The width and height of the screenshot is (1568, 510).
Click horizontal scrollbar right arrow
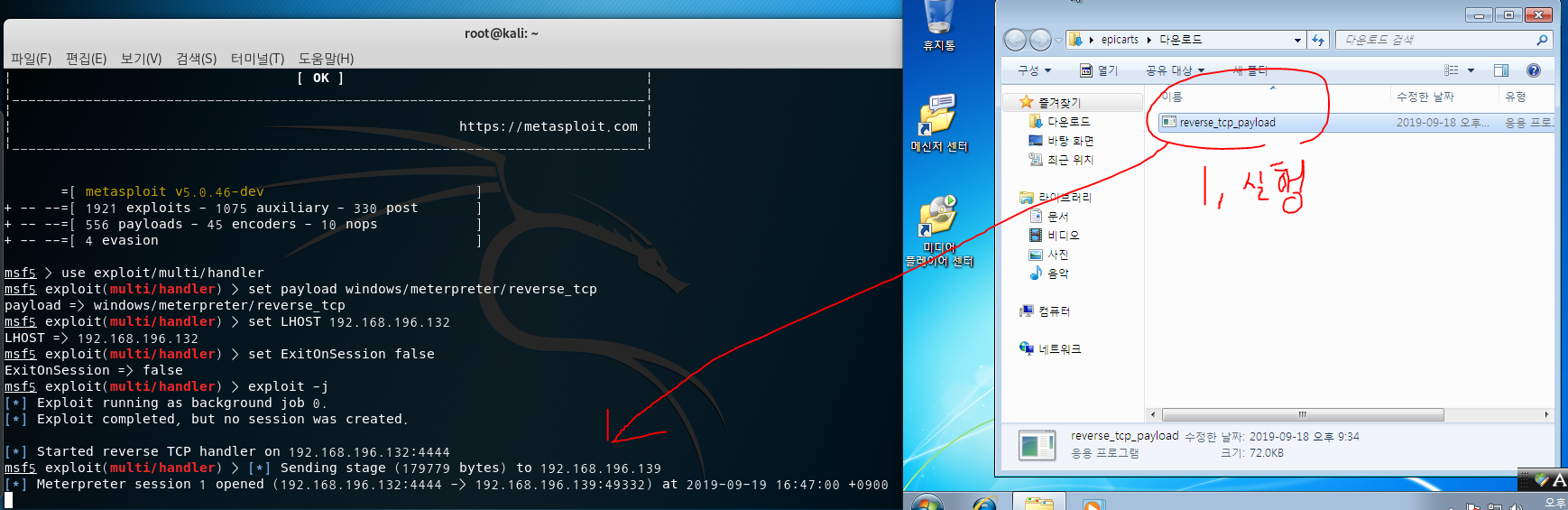pyautogui.click(x=1546, y=415)
